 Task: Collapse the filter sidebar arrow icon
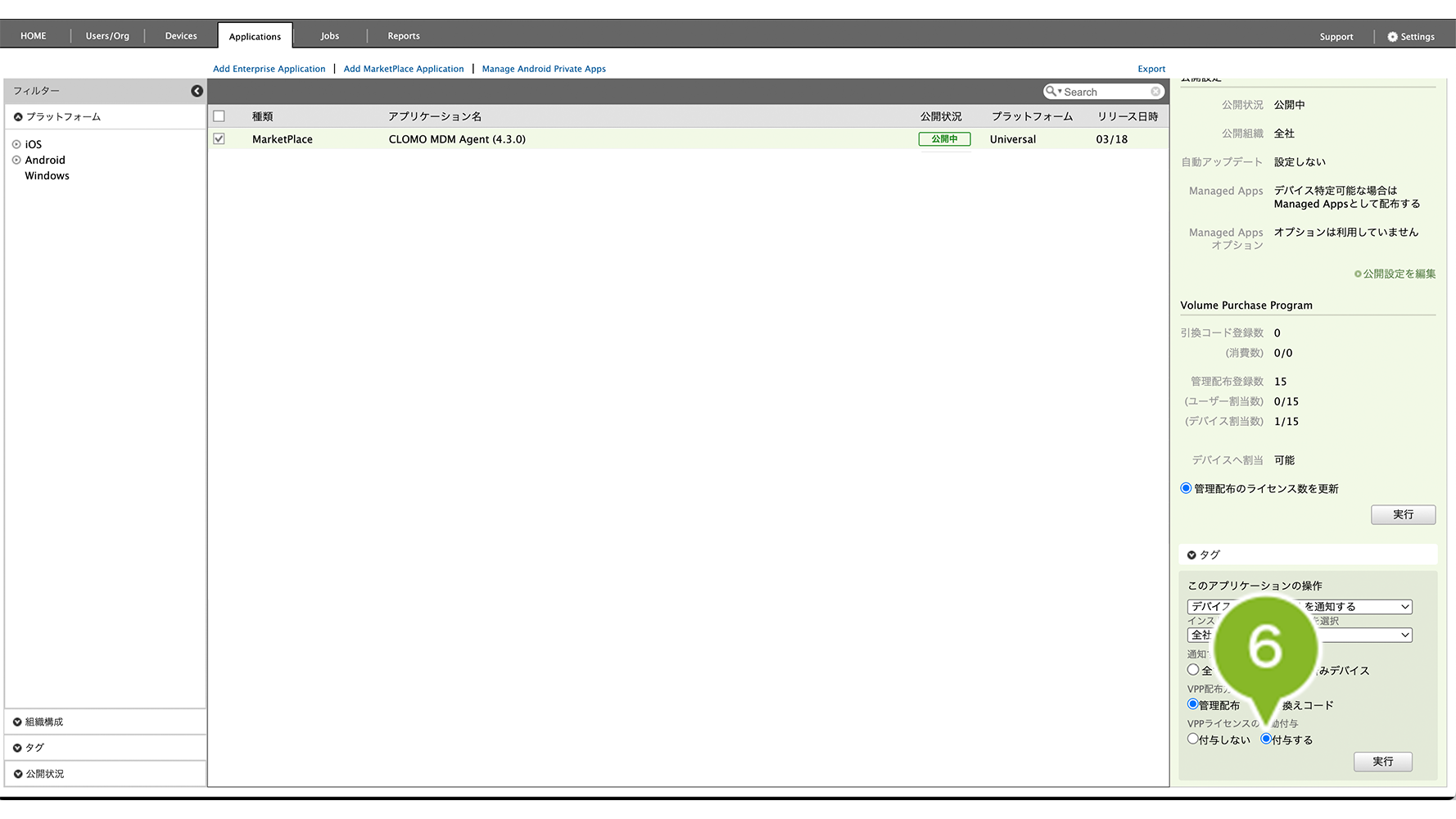point(197,91)
